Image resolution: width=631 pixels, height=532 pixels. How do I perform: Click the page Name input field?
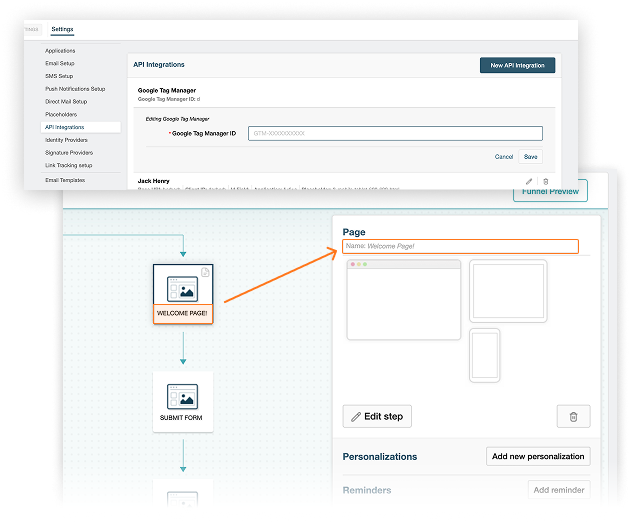[x=460, y=246]
